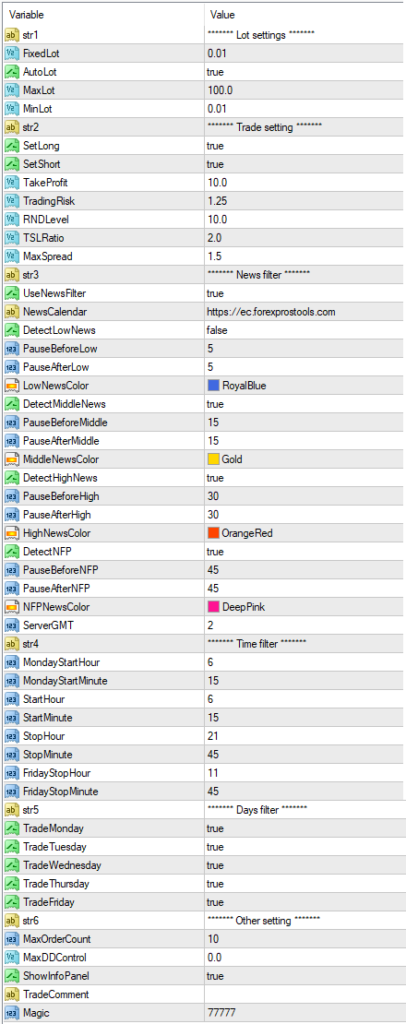406x1024 pixels.
Task: Click the integer icon beside MaxOrderCount
Action: [11, 940]
